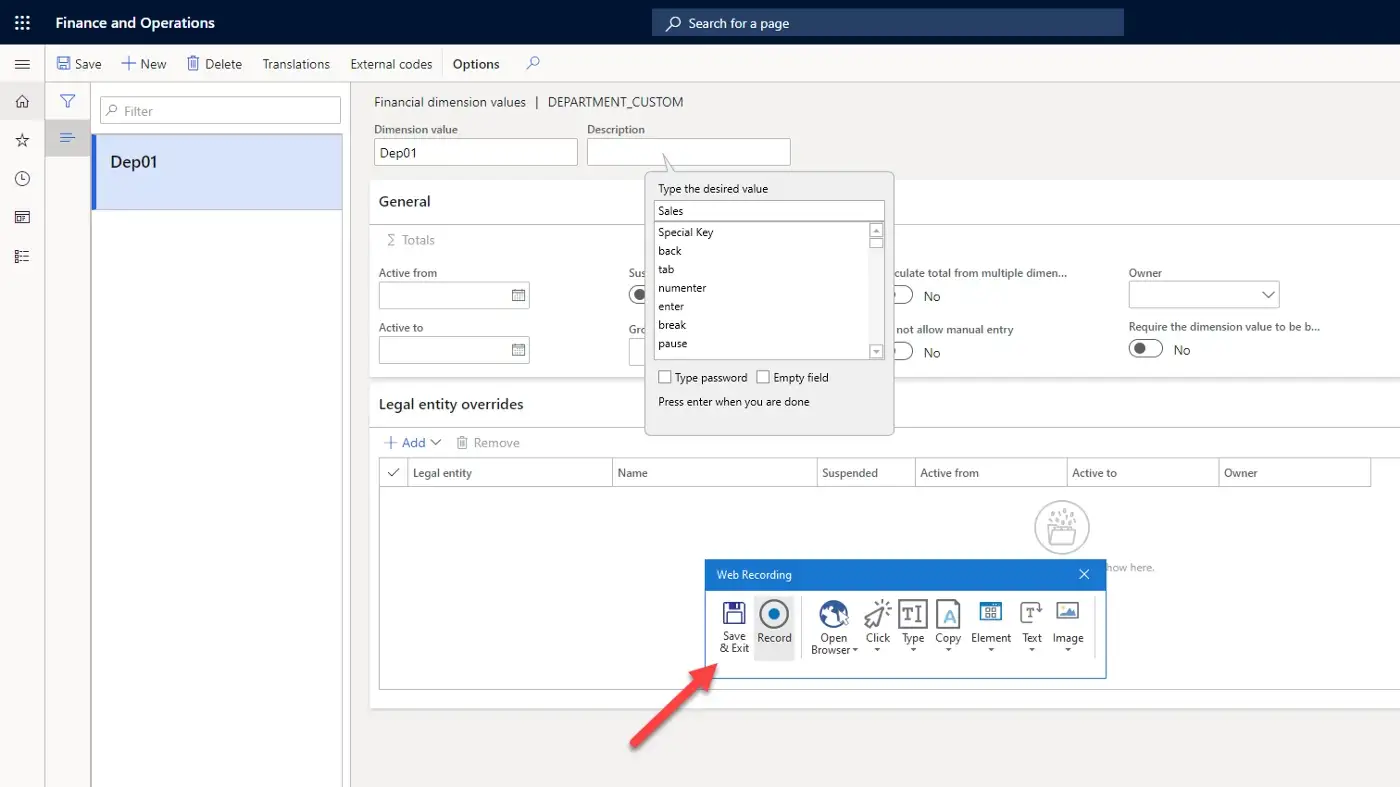Click the Search for a page box
Image resolution: width=1400 pixels, height=787 pixels.
[888, 23]
